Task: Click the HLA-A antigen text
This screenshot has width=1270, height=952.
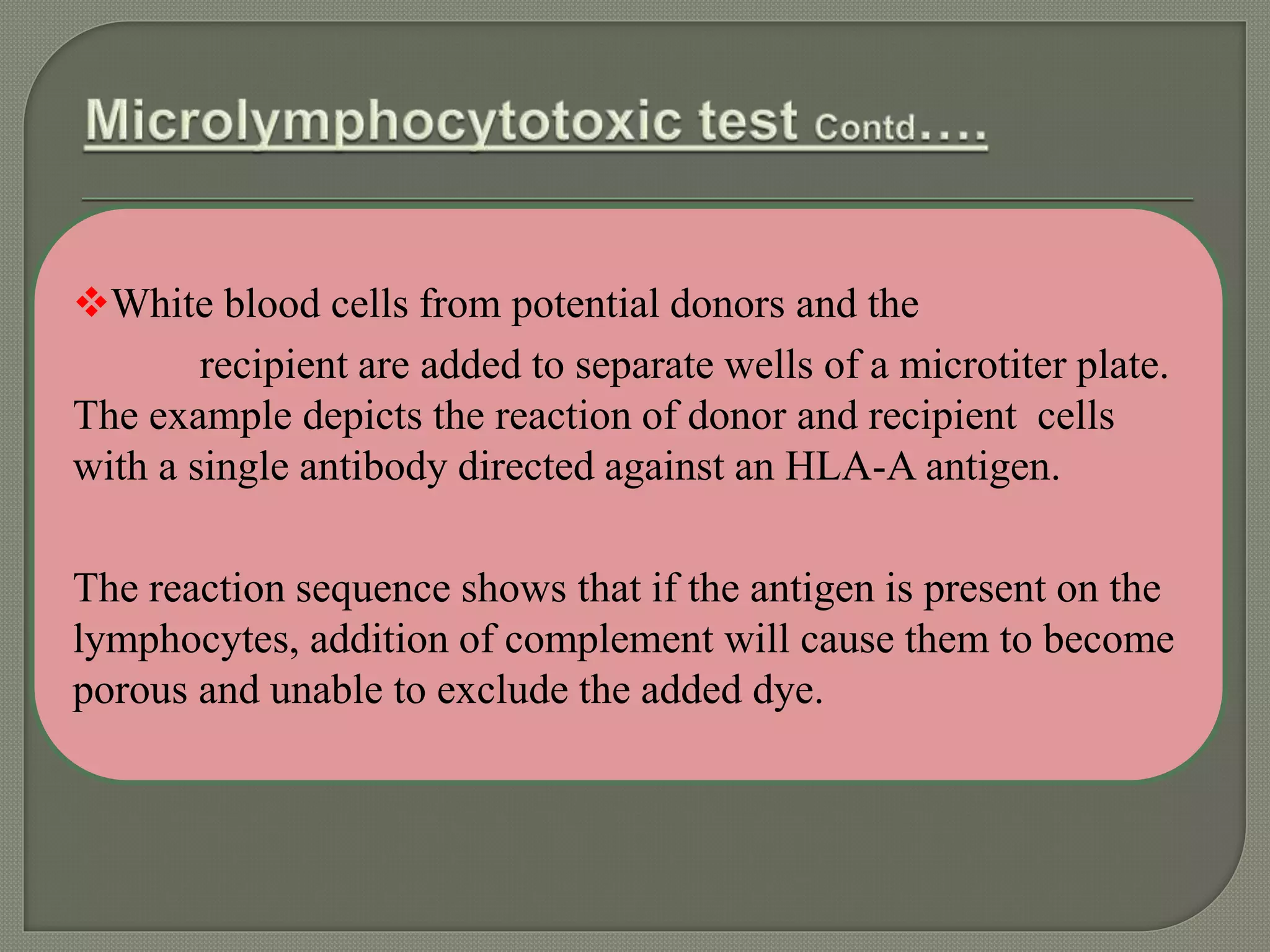Action: pos(922,467)
